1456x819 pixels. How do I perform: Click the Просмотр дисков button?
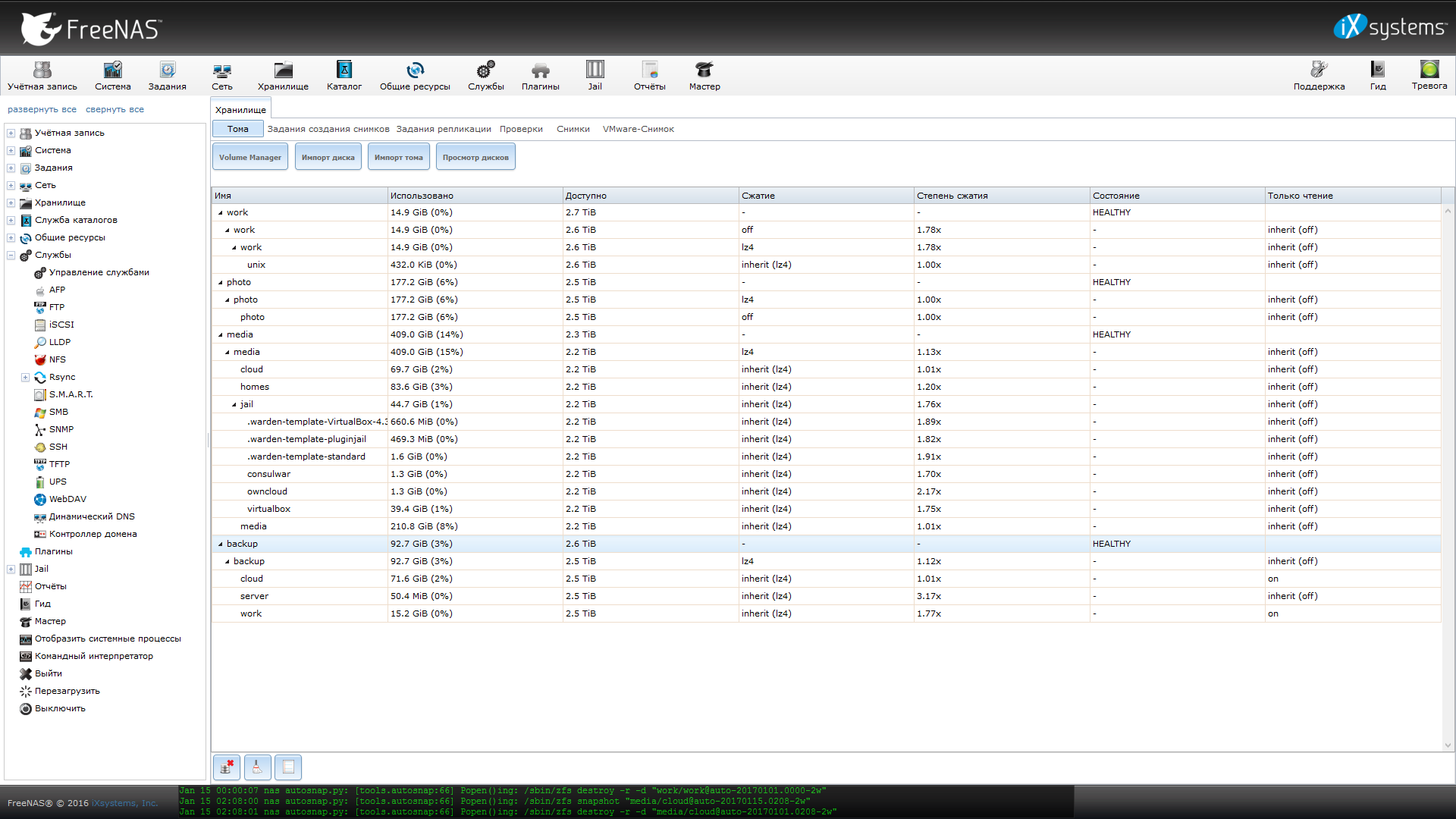pos(475,157)
